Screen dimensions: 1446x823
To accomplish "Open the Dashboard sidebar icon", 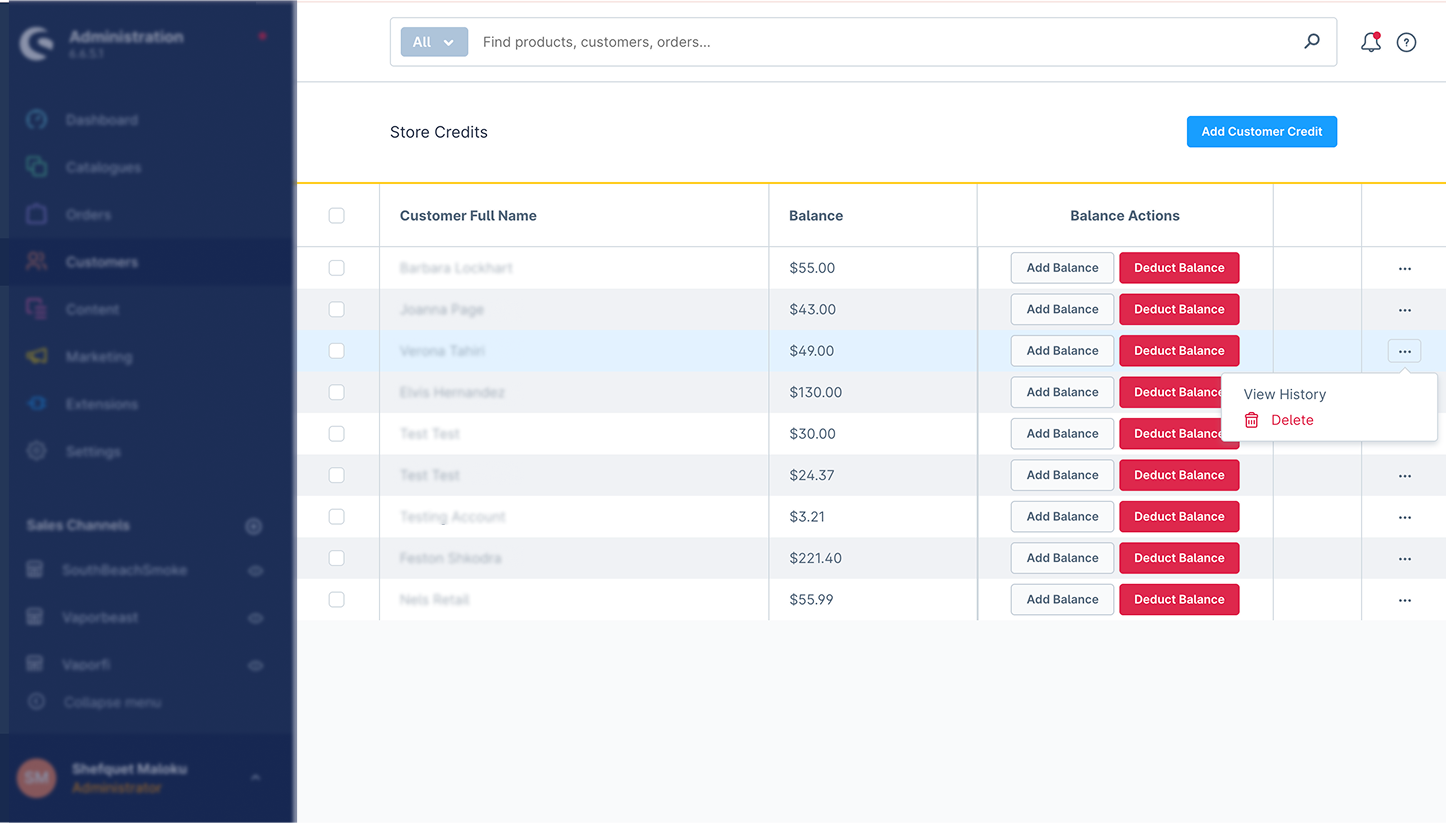I will click(x=37, y=120).
